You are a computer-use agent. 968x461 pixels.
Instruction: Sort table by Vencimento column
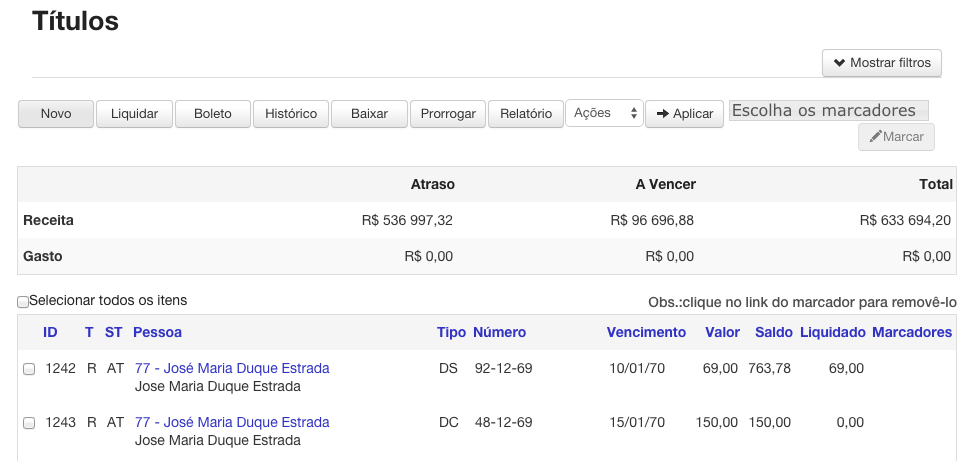coord(646,333)
